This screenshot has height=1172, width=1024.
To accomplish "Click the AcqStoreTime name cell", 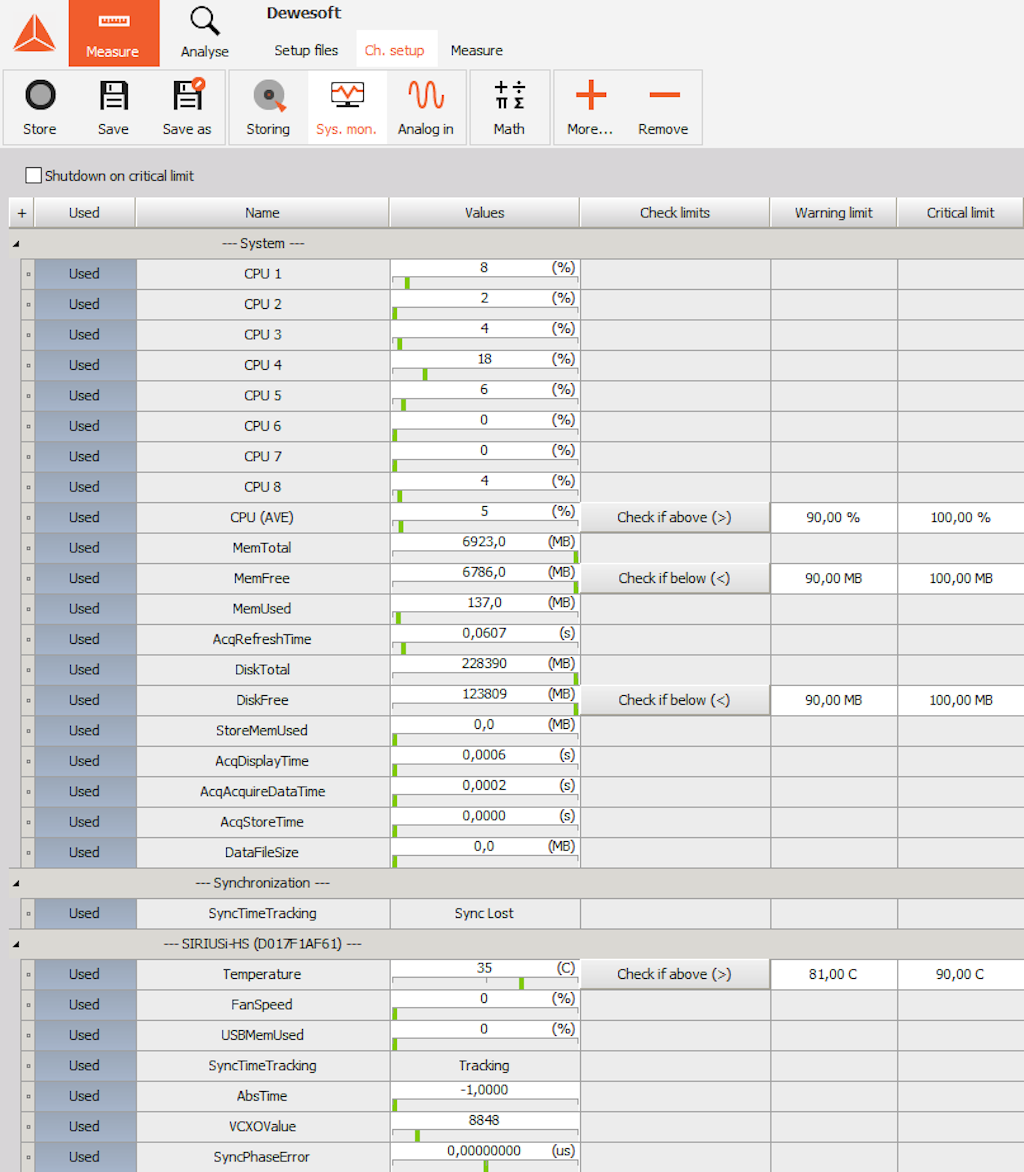I will click(x=262, y=821).
